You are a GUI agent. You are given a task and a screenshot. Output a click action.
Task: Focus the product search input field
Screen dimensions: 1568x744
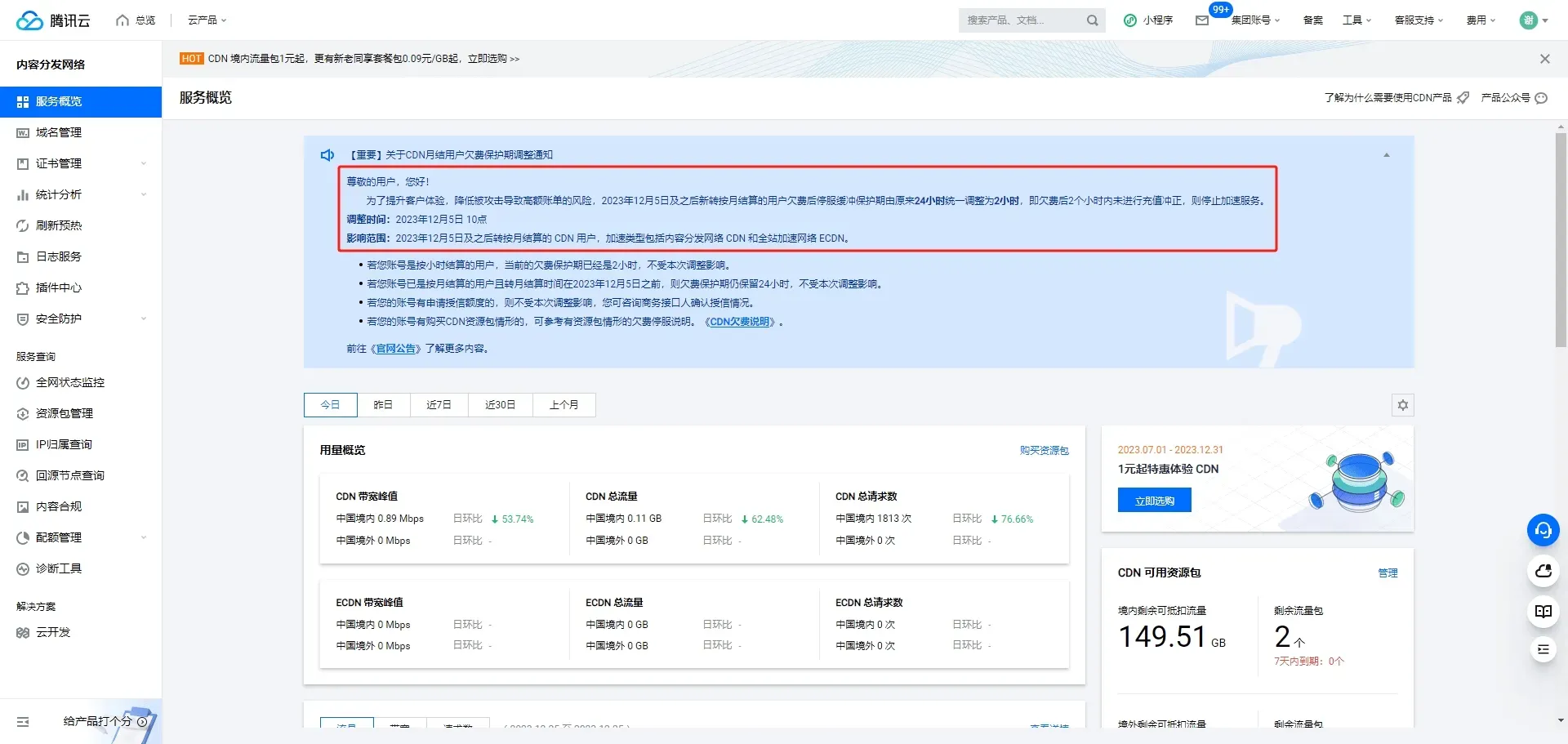tap(1021, 20)
